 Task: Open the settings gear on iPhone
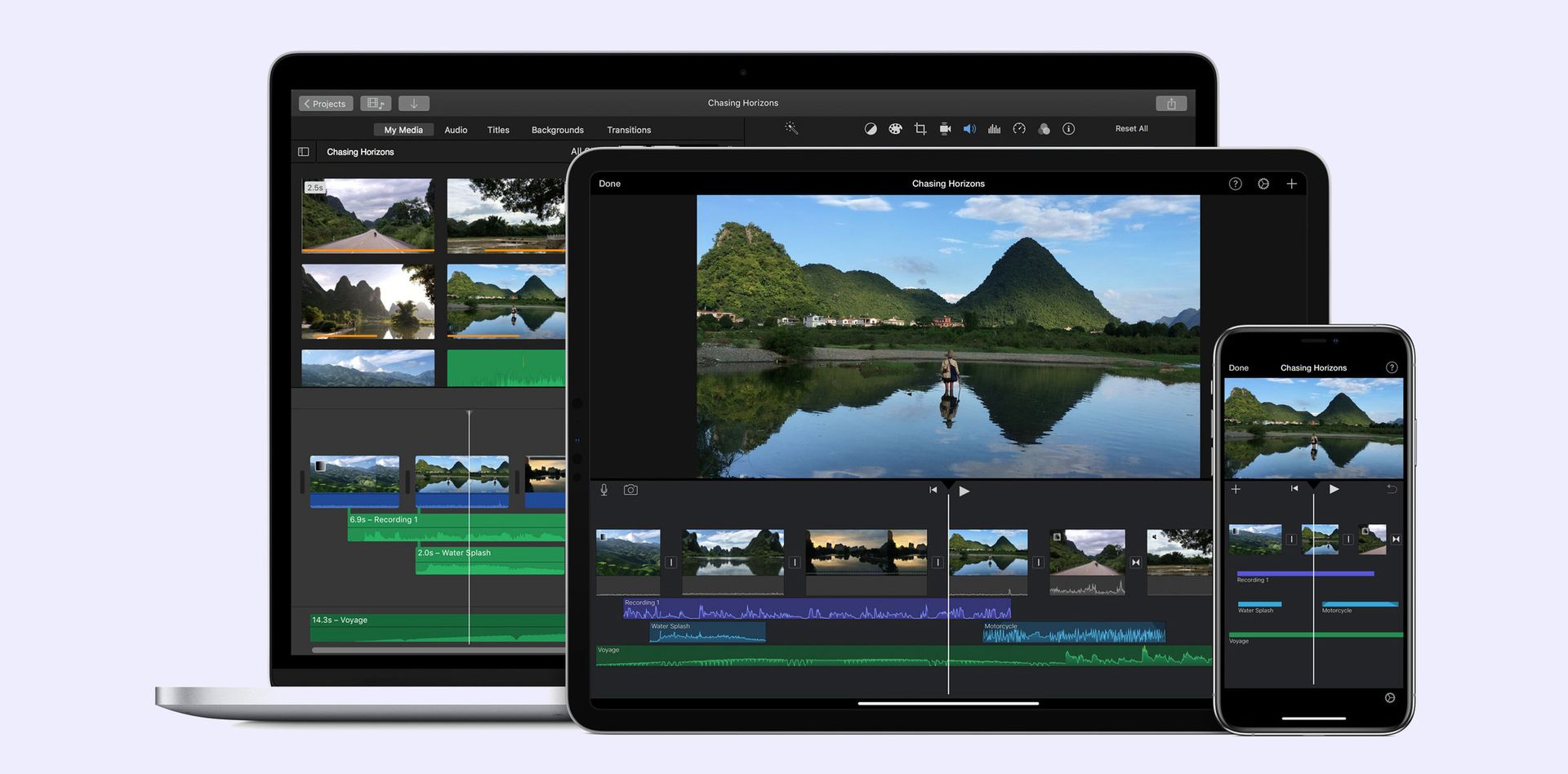coord(1389,698)
